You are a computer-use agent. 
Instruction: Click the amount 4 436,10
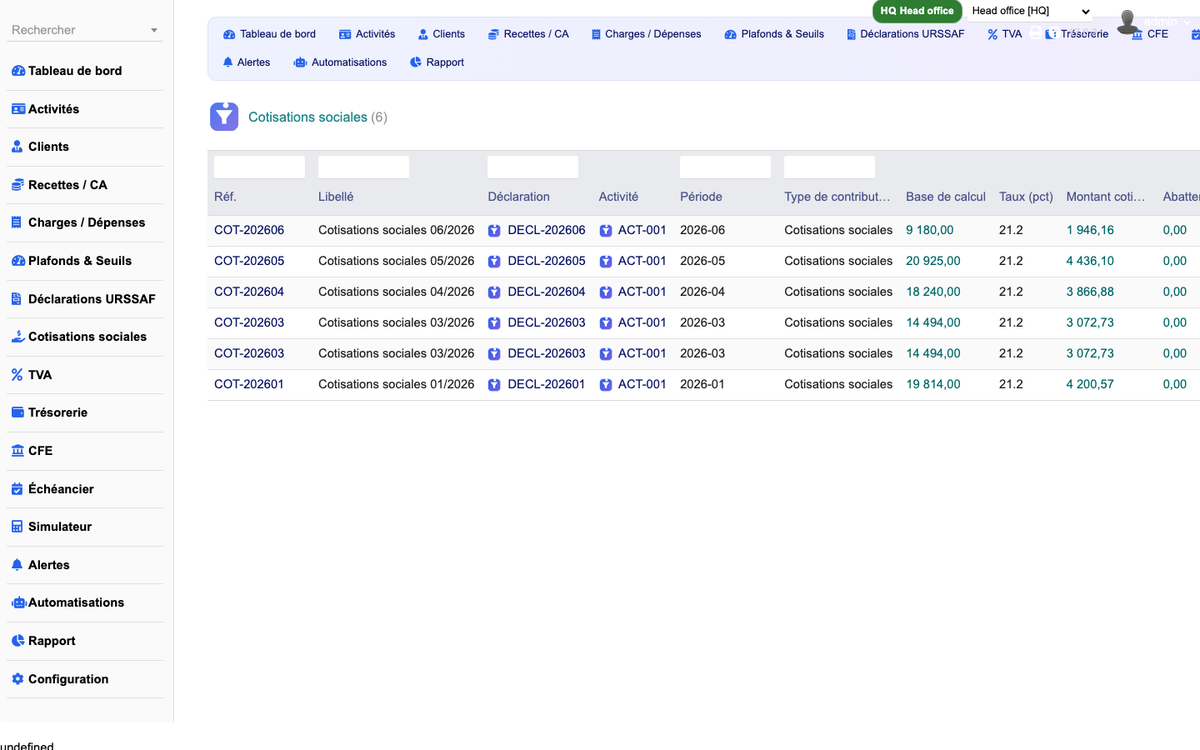1090,261
